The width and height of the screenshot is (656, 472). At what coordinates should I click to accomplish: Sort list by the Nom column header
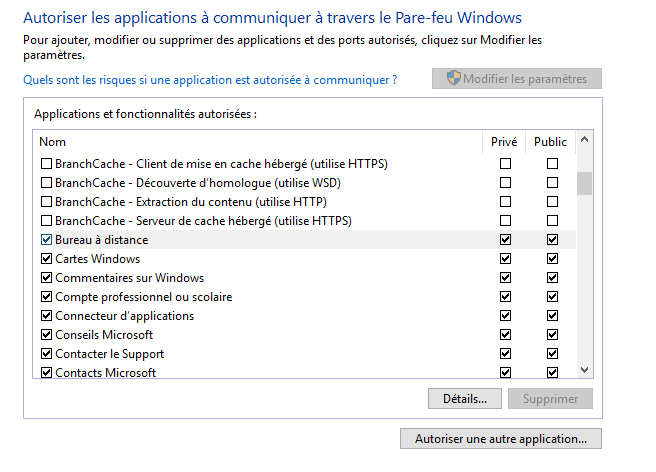click(257, 142)
